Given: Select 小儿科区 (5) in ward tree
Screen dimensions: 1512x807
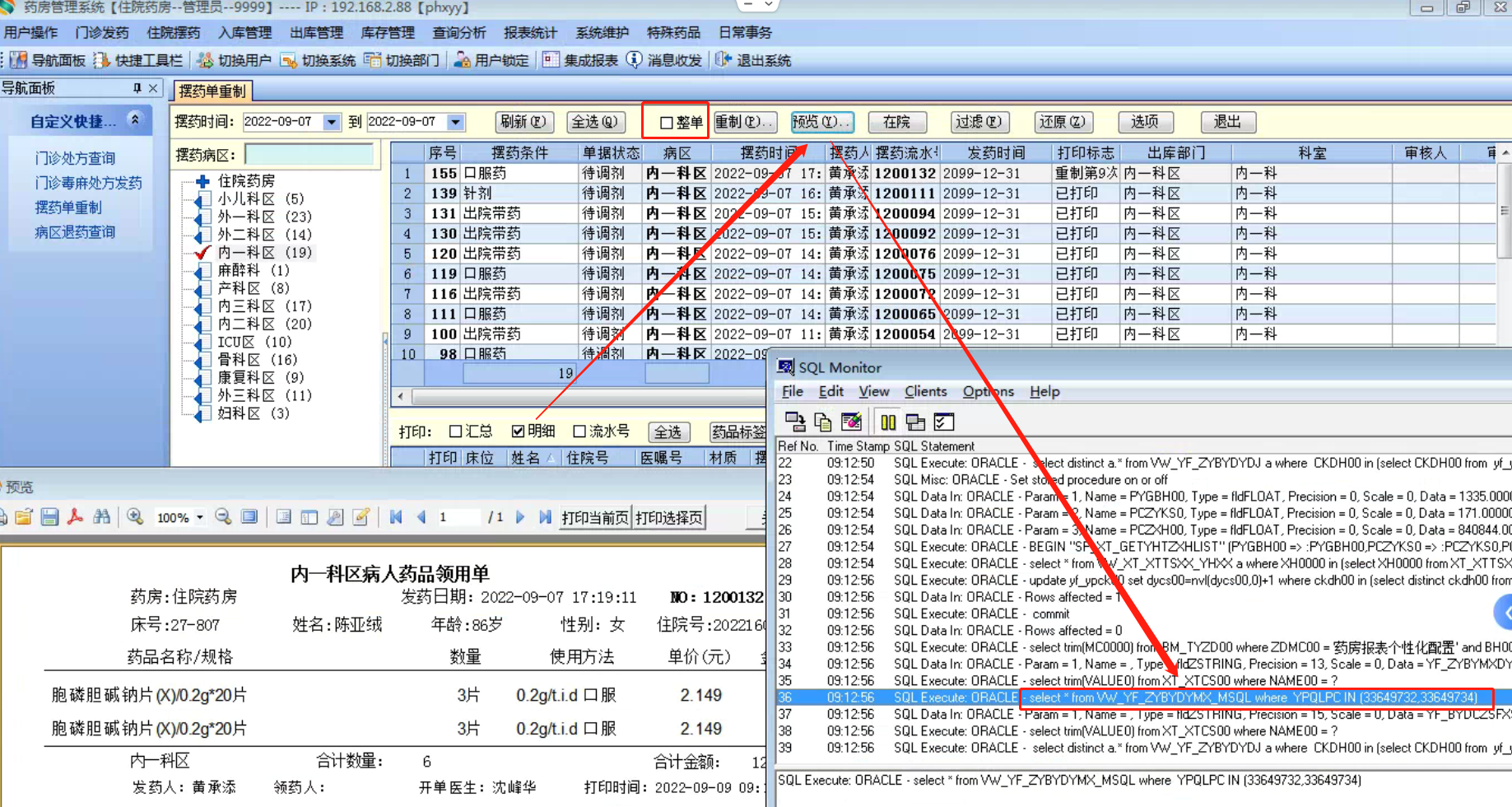Looking at the screenshot, I should [x=260, y=198].
